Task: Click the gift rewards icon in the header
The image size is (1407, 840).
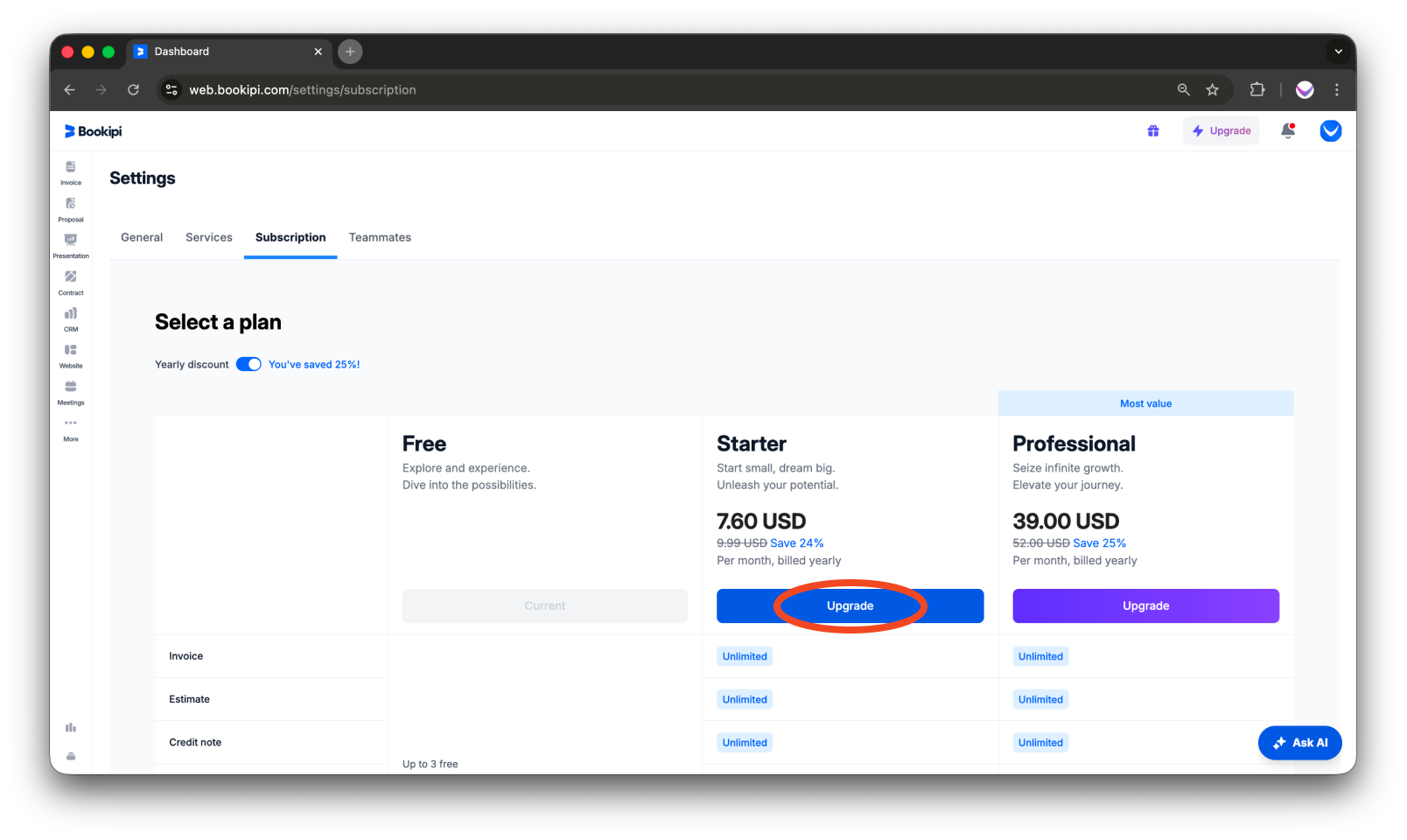Action: click(x=1153, y=130)
